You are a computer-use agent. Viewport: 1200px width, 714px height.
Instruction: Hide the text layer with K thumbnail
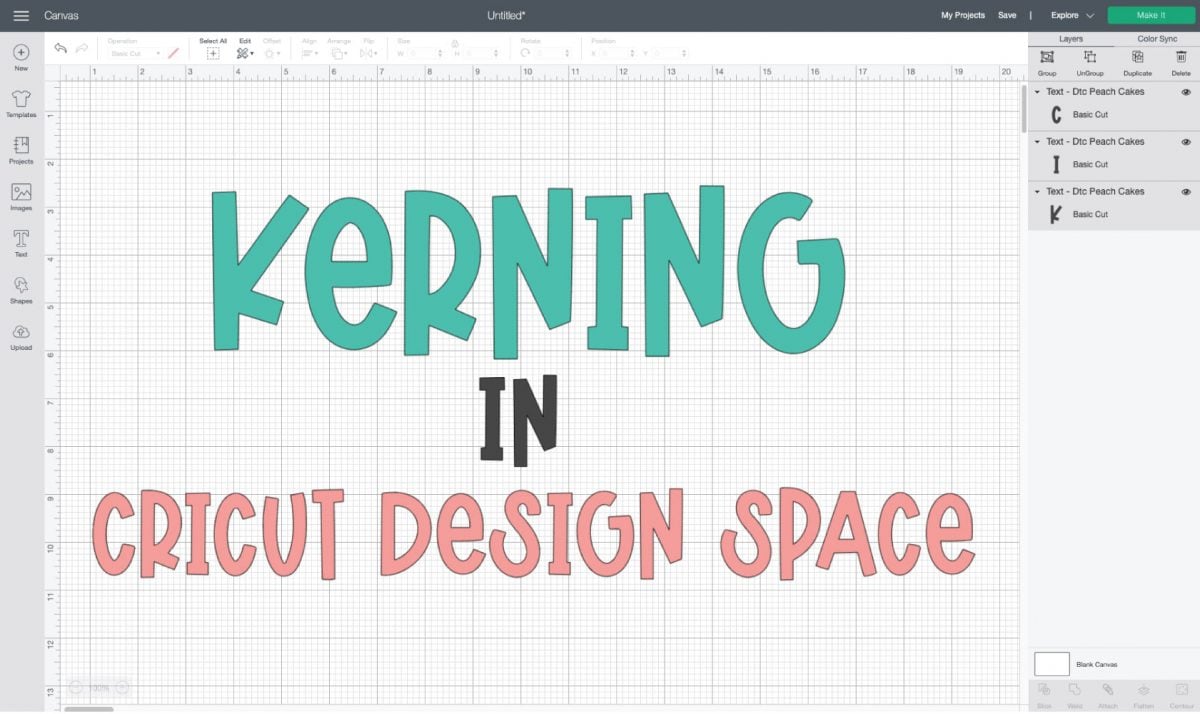1186,192
